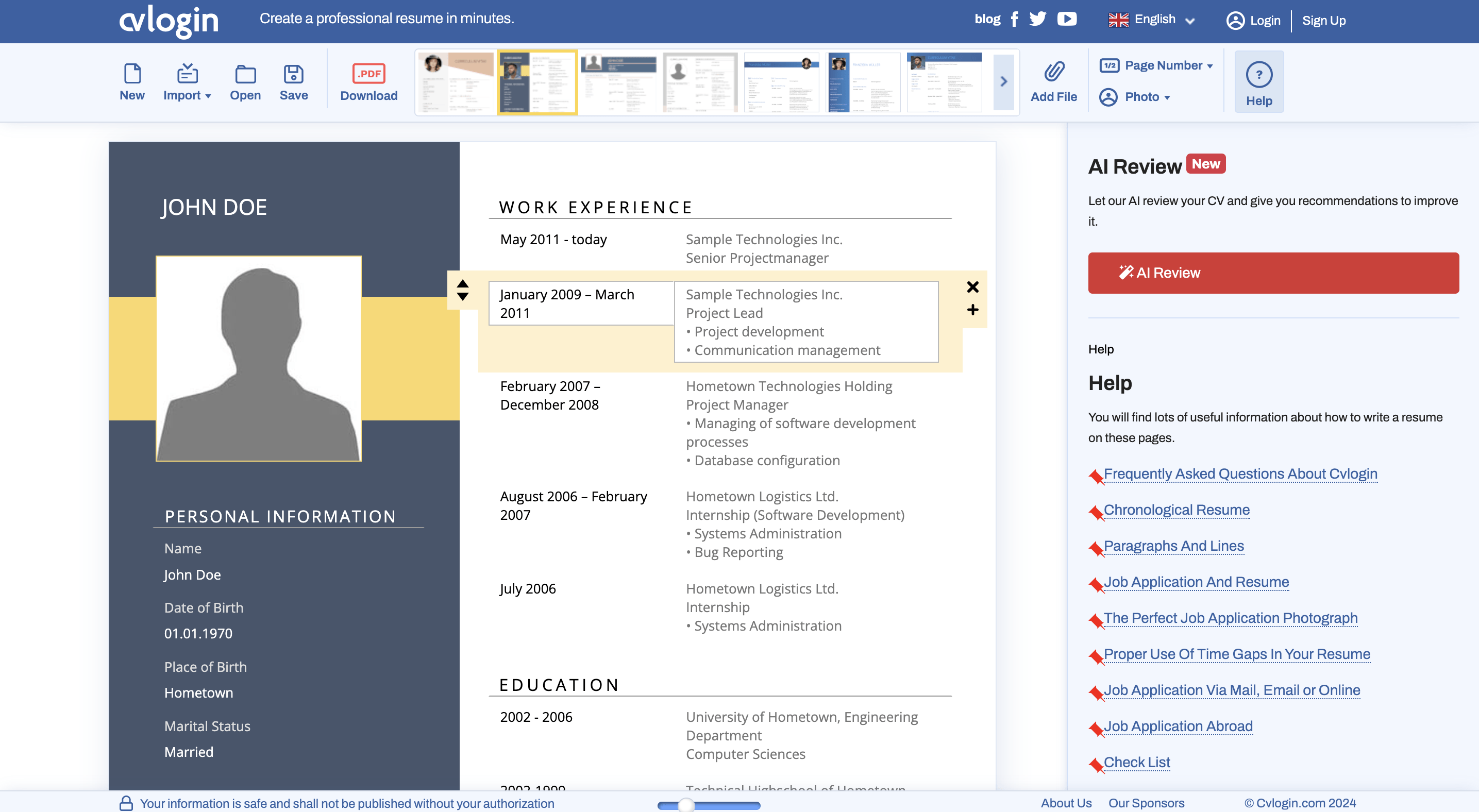The image size is (1479, 812).
Task: Delete the selected entry with X icon
Action: 972,287
